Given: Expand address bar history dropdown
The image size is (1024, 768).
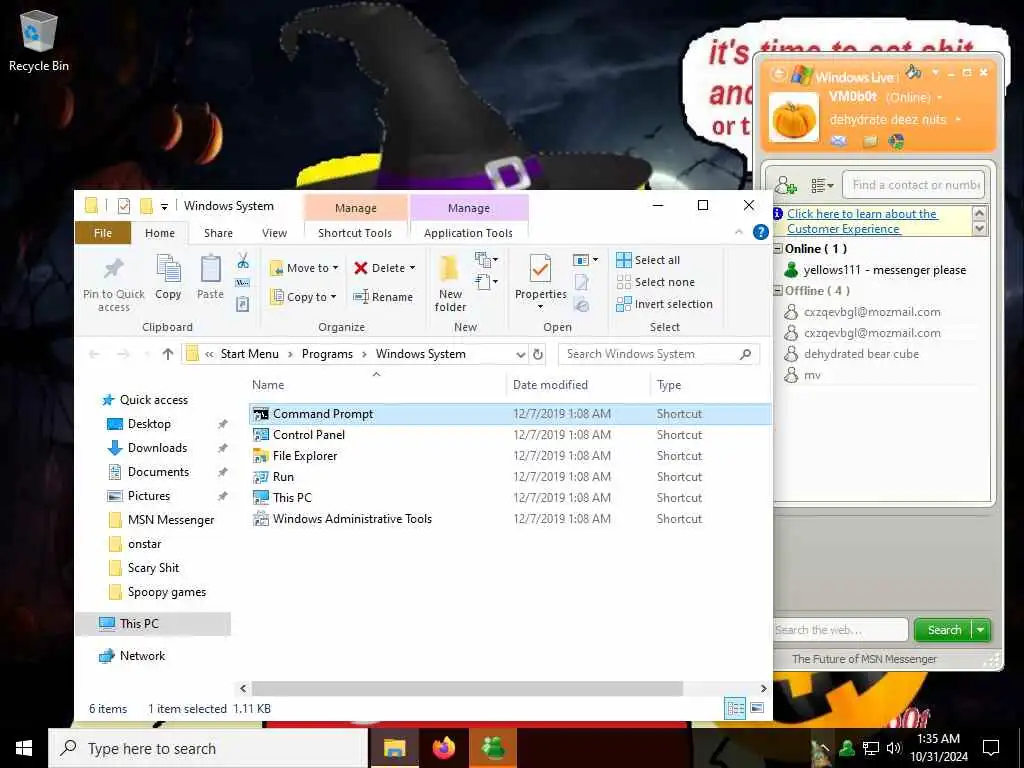Looking at the screenshot, I should click(520, 354).
